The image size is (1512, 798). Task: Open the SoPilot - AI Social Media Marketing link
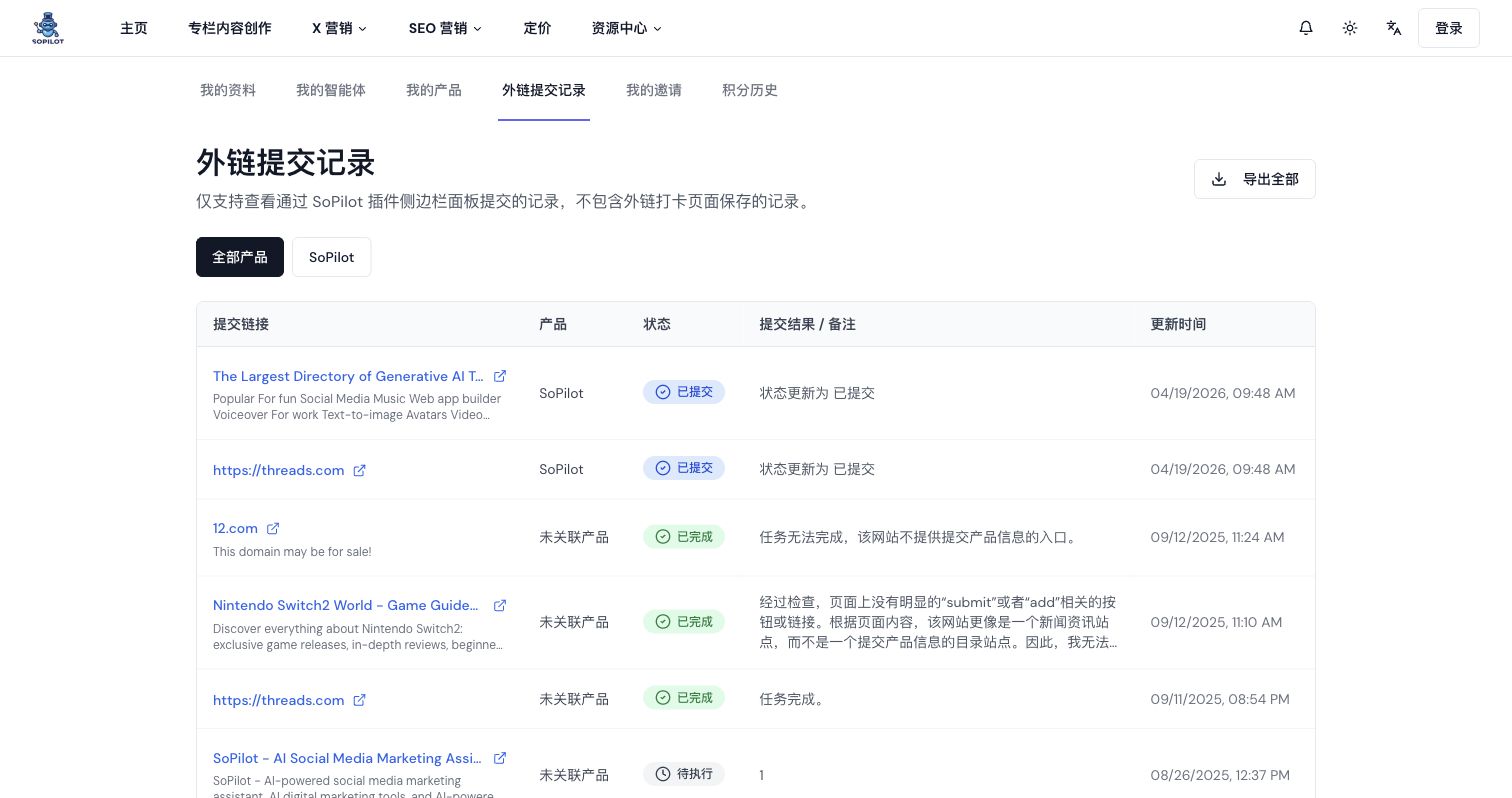[x=348, y=758]
